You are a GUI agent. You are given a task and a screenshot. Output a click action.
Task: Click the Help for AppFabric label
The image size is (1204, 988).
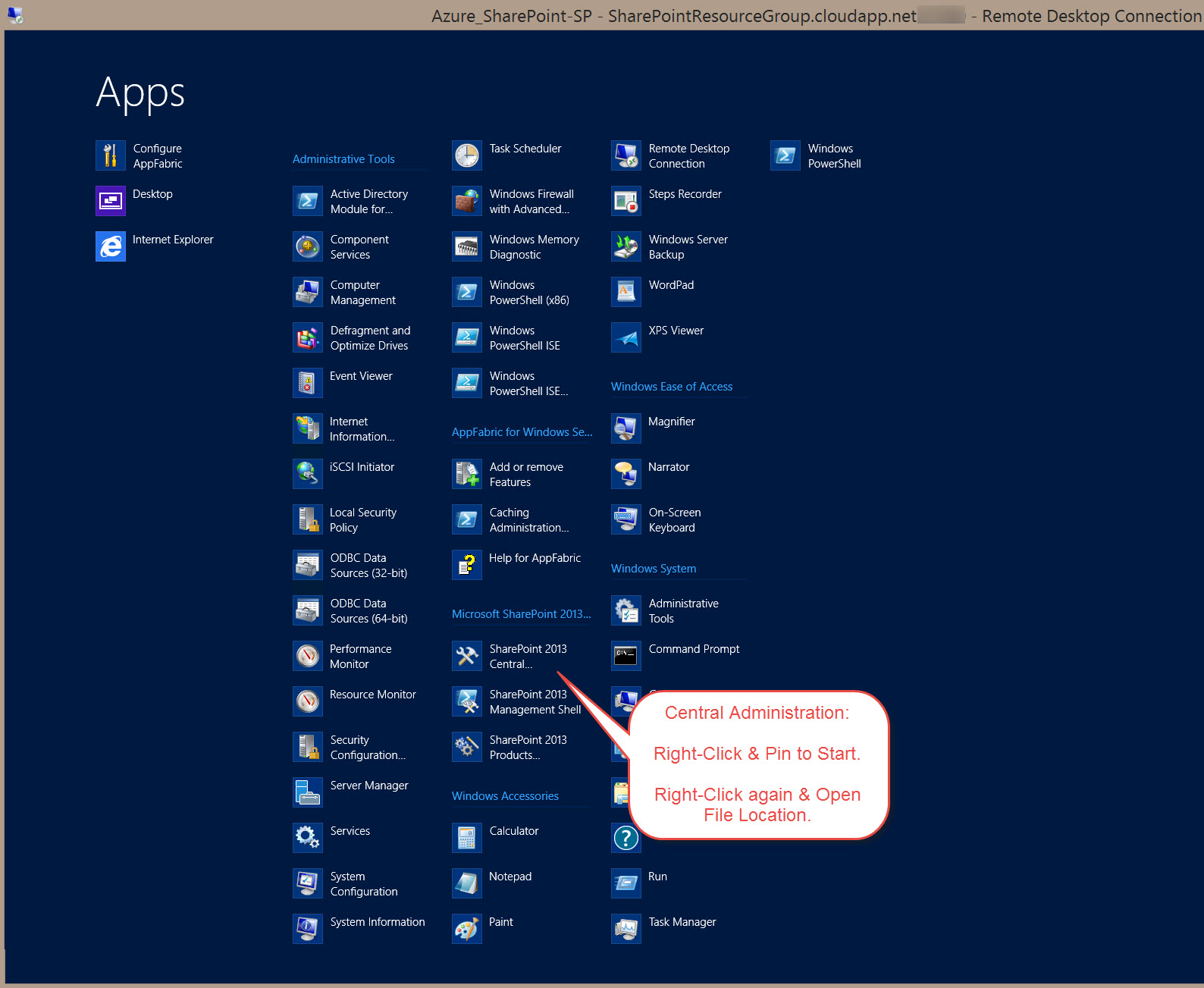(x=535, y=558)
